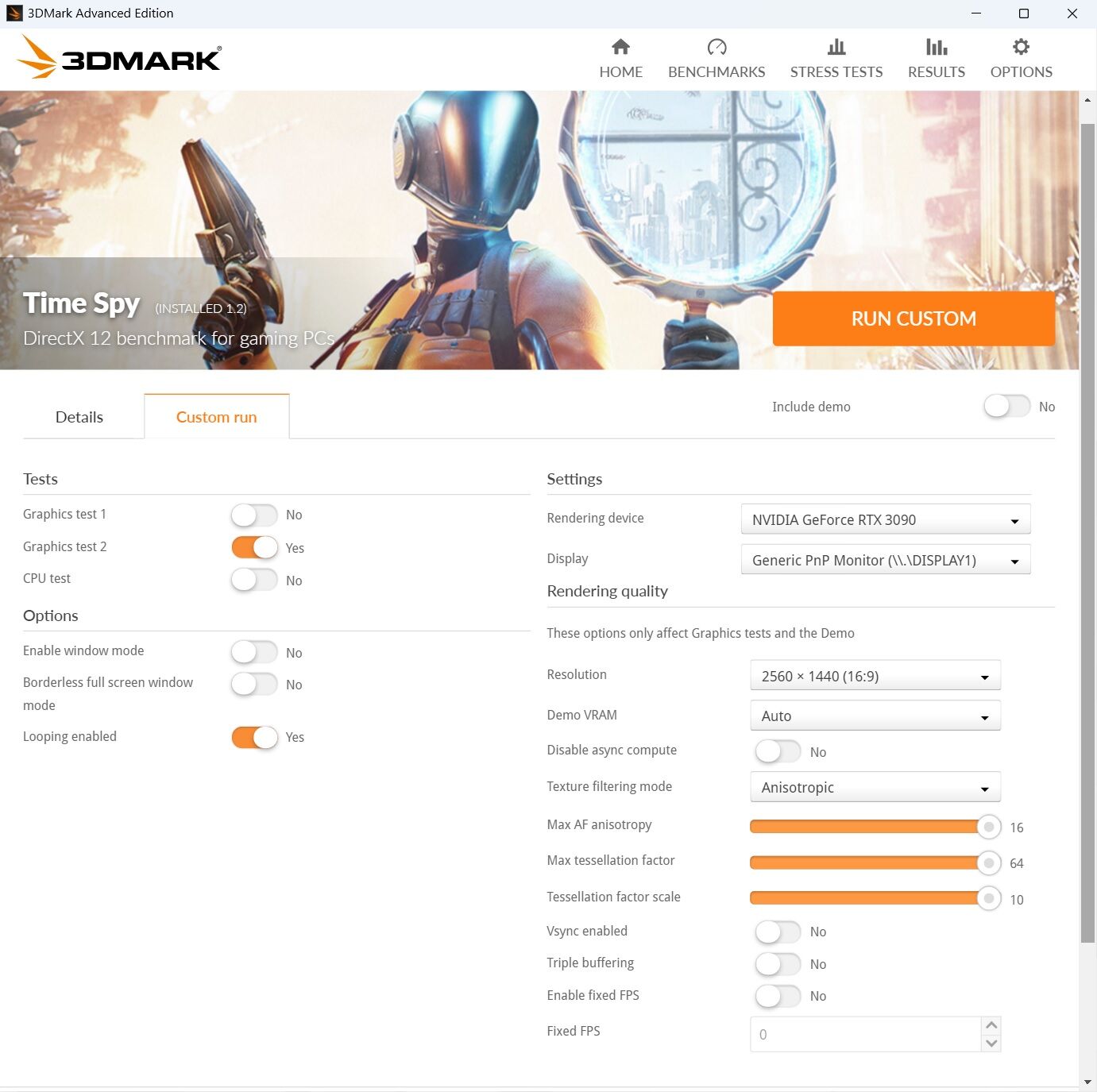
Task: Open Stress Tests via the bar chart icon
Action: click(836, 47)
